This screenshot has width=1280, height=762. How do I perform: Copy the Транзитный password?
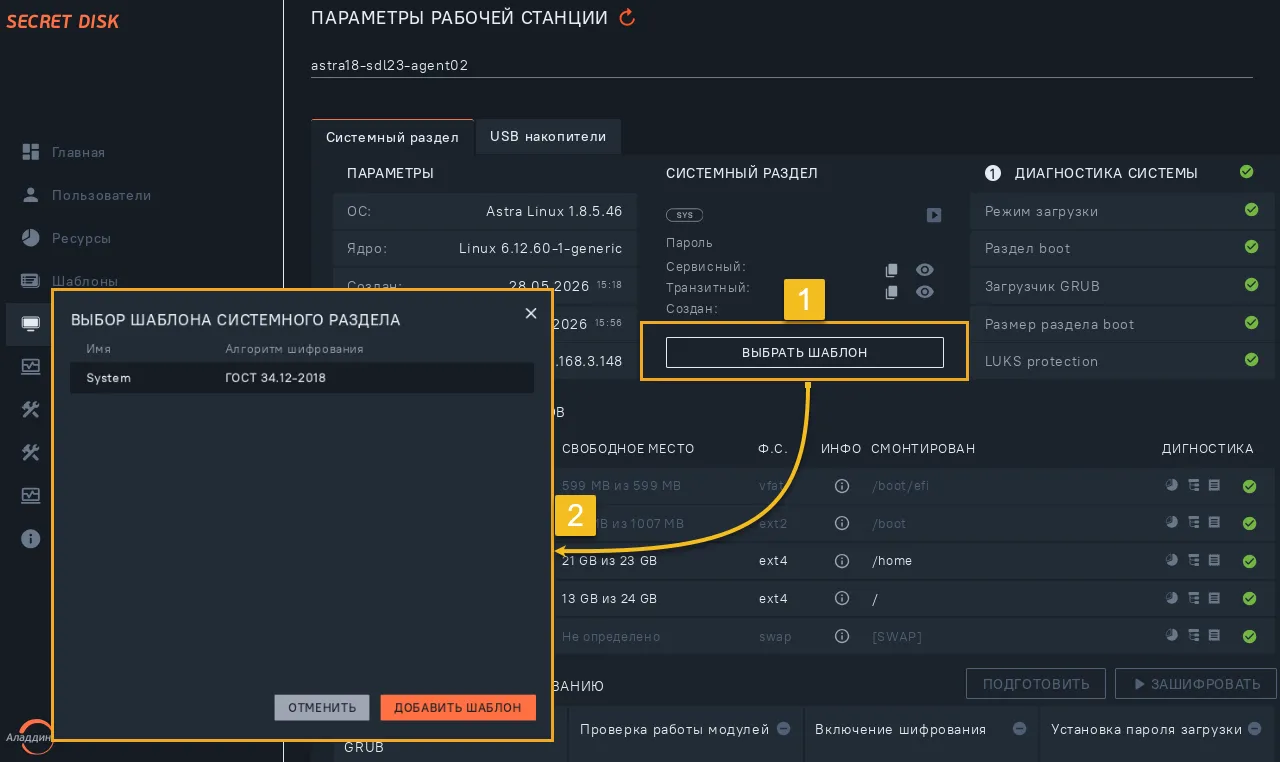[x=892, y=292]
